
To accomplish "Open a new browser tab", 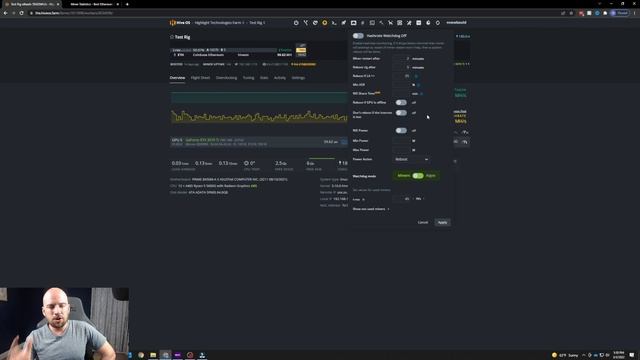I will [127, 4].
